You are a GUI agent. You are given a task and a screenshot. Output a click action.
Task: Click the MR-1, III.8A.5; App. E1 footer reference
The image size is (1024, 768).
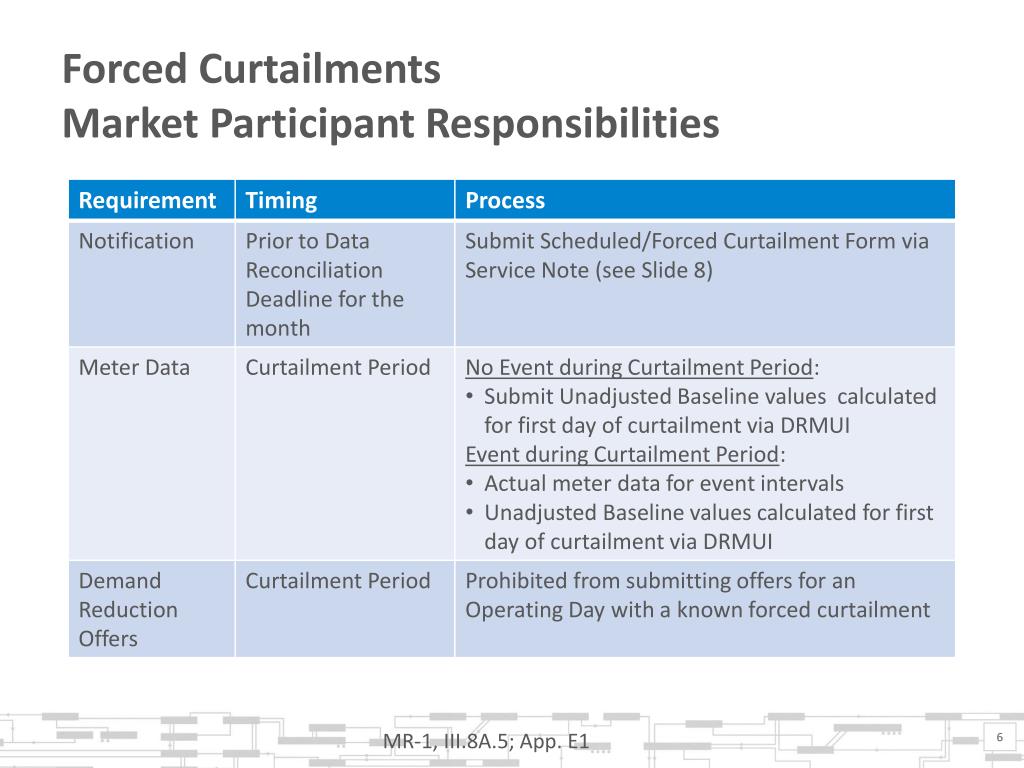[x=485, y=741]
